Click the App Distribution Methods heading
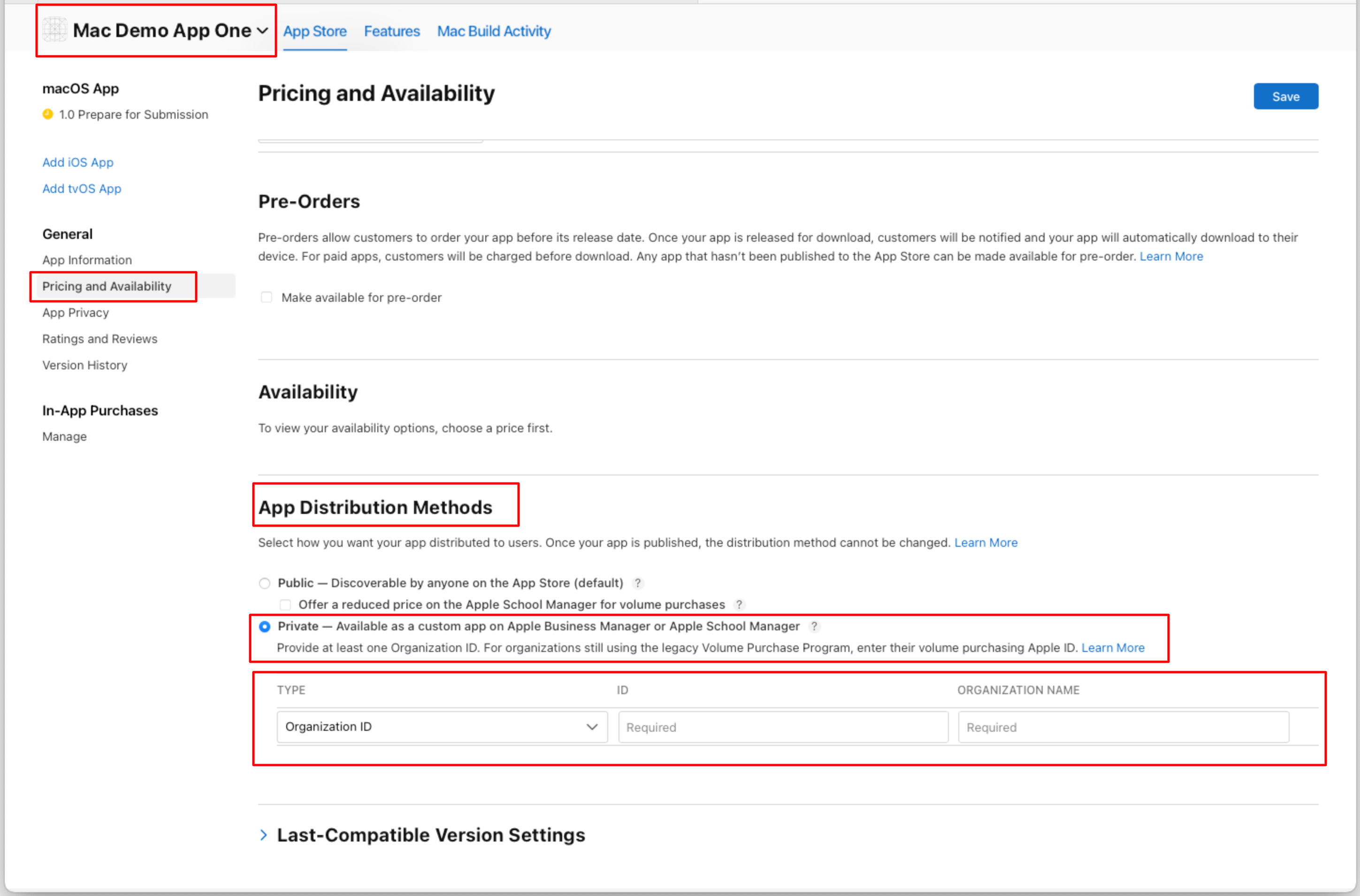1360x896 pixels. pos(375,507)
